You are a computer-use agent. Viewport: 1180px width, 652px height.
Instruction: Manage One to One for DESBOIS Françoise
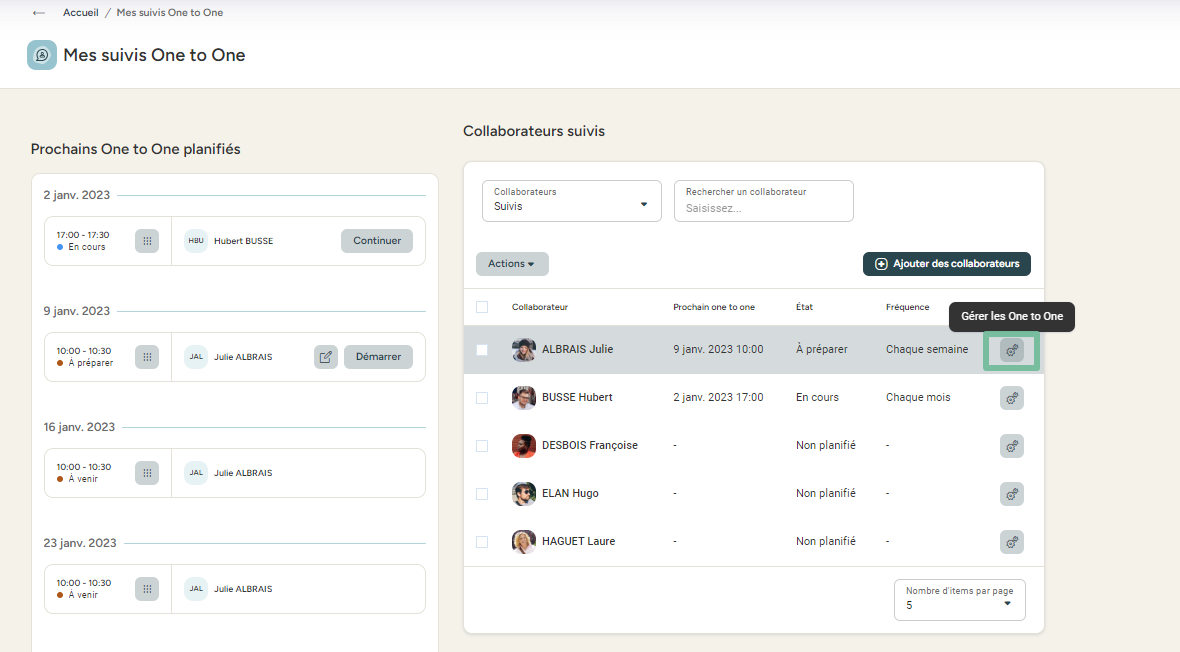pos(1011,446)
